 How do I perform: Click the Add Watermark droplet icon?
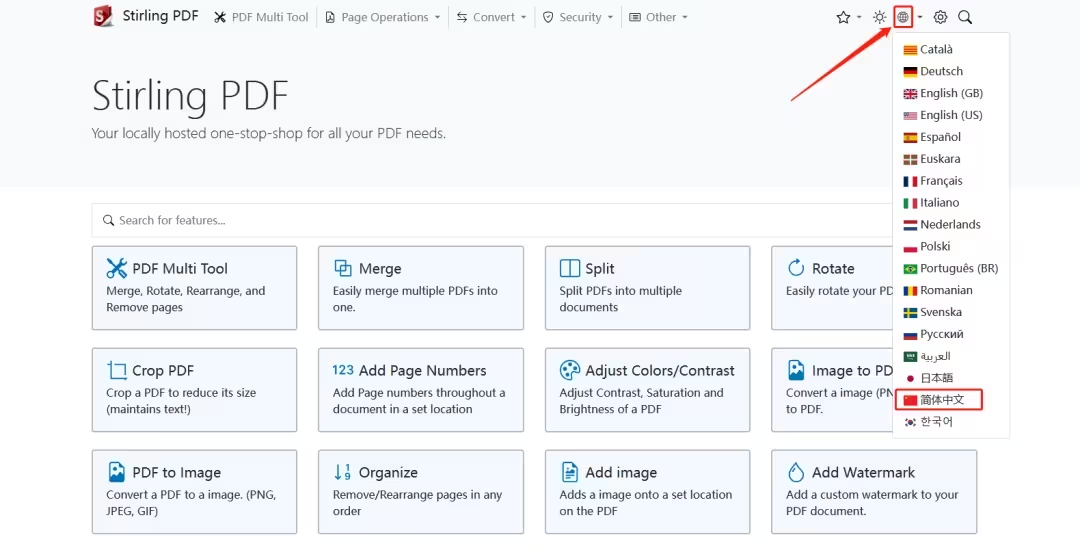(796, 472)
